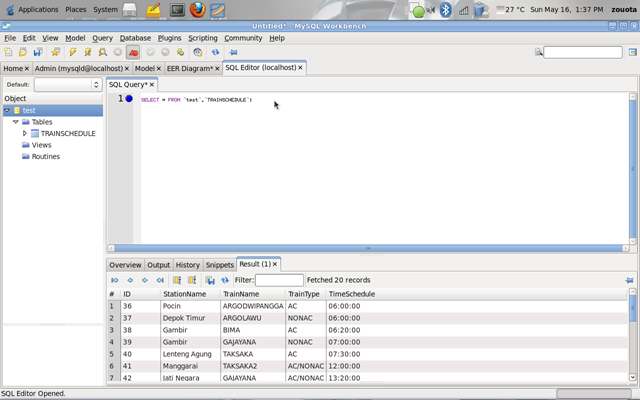The image size is (640, 400).
Task: Close the Result (1) tab
Action: coord(275,264)
